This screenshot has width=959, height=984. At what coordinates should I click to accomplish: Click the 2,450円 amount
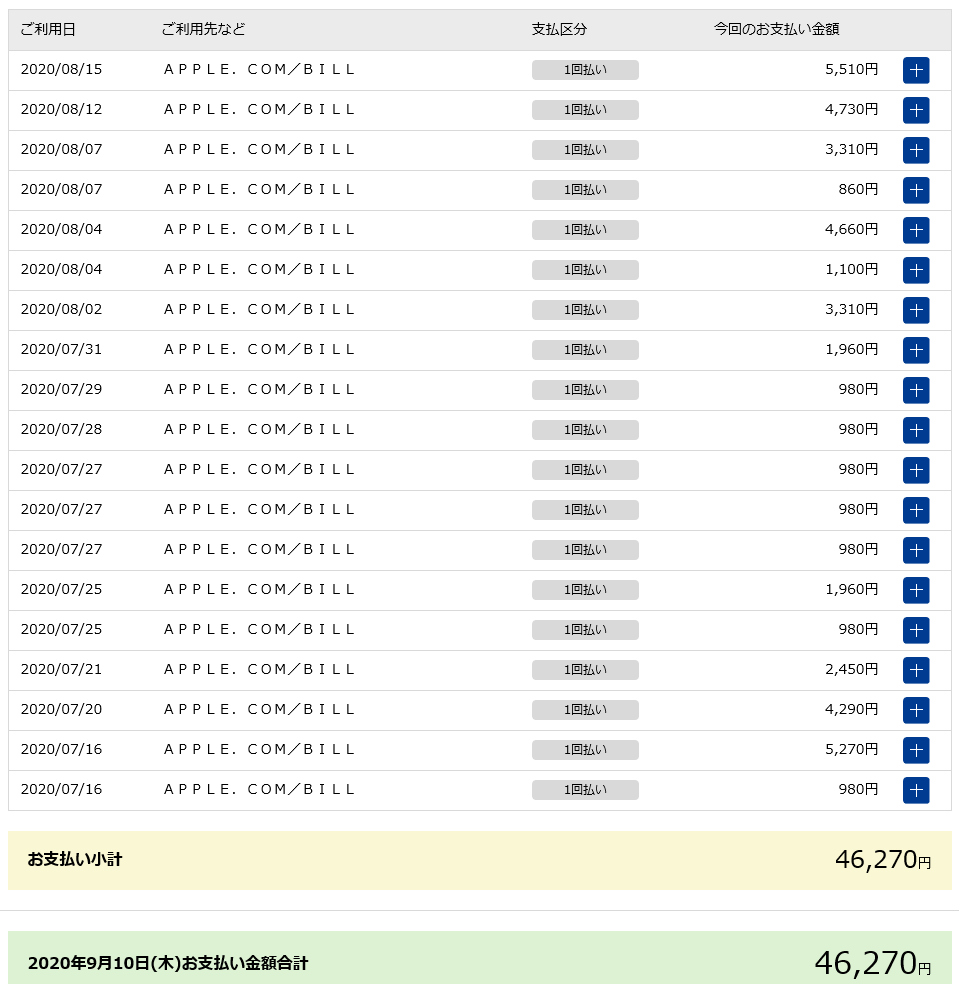click(x=852, y=670)
